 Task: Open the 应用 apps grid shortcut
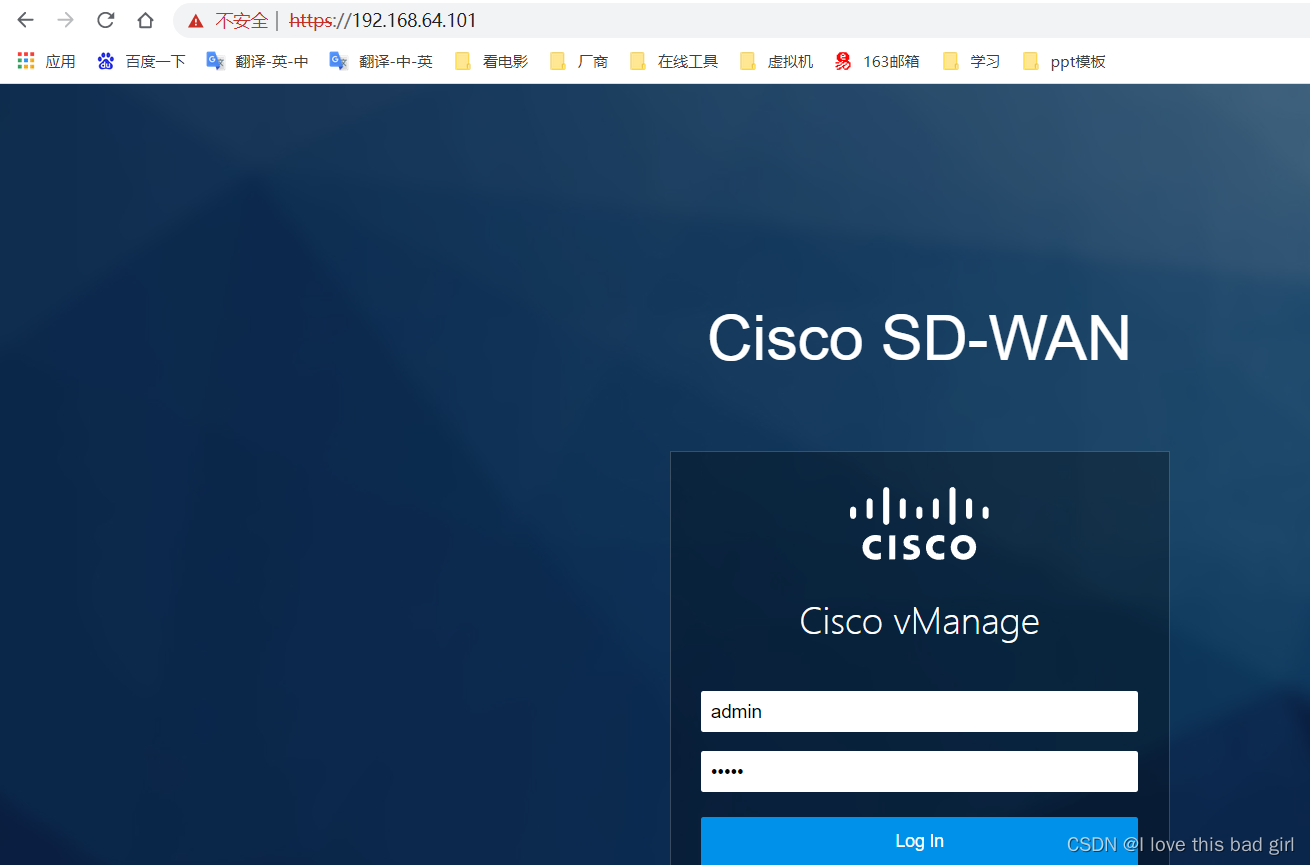[x=46, y=61]
